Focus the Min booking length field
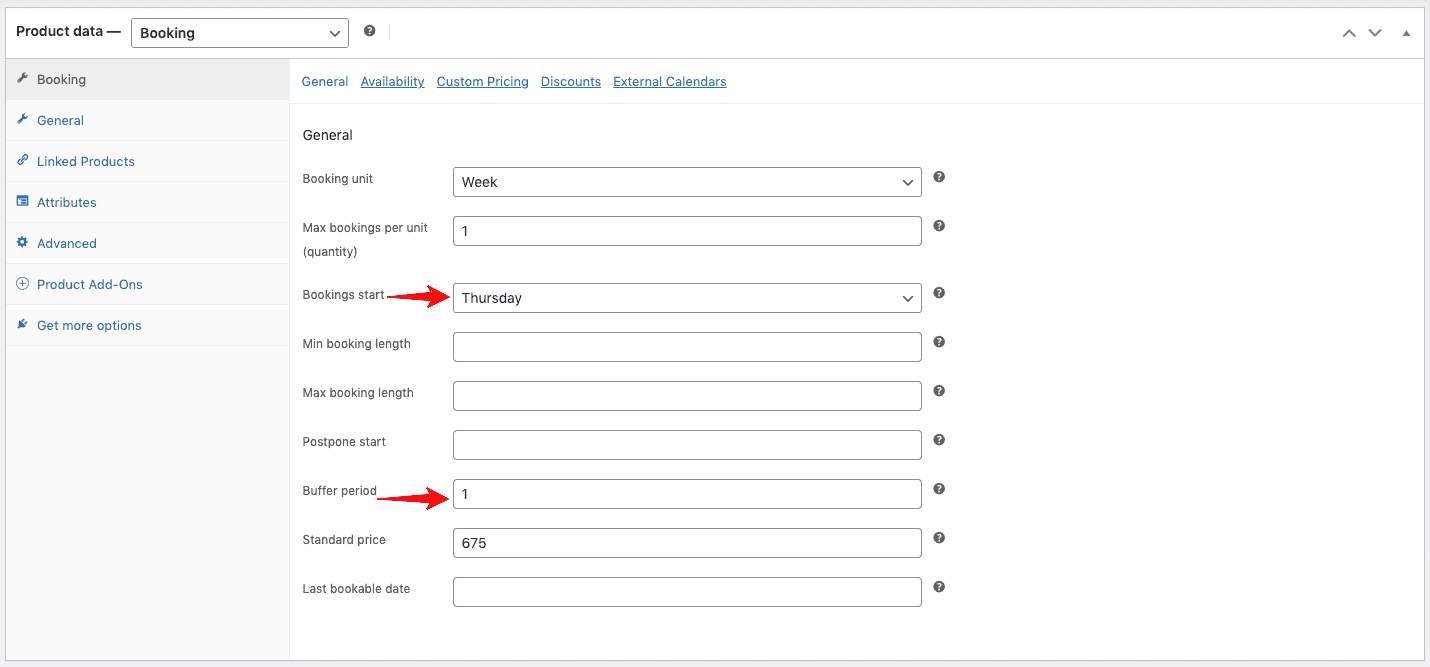This screenshot has height=667, width=1430. click(x=687, y=347)
